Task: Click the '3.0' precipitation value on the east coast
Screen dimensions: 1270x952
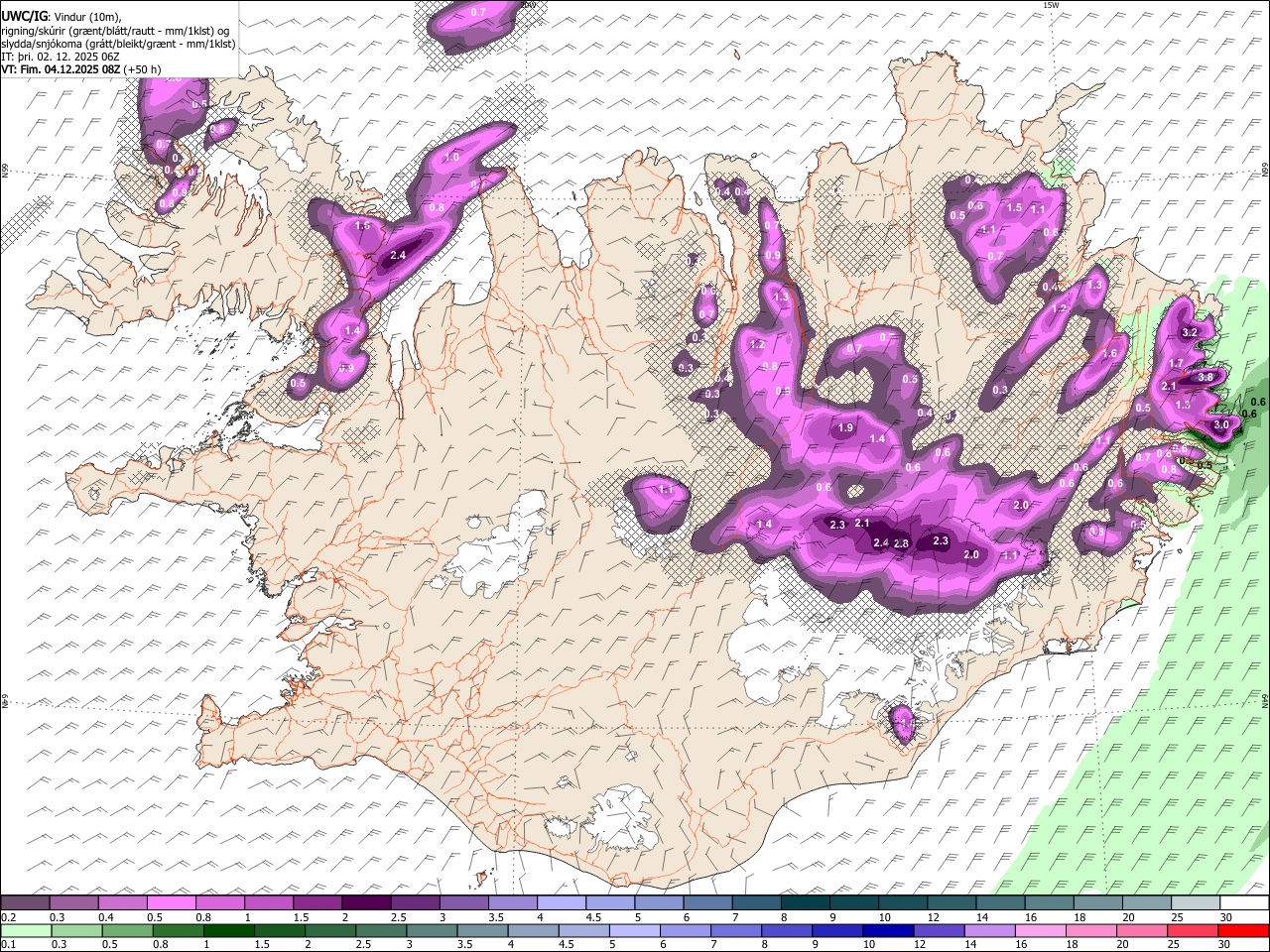Action: [1221, 424]
